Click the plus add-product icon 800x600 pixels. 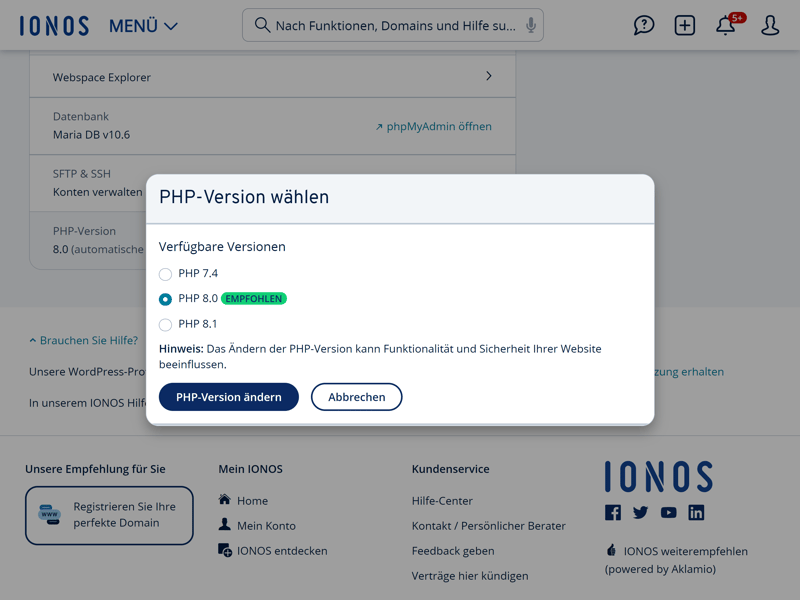[684, 25]
